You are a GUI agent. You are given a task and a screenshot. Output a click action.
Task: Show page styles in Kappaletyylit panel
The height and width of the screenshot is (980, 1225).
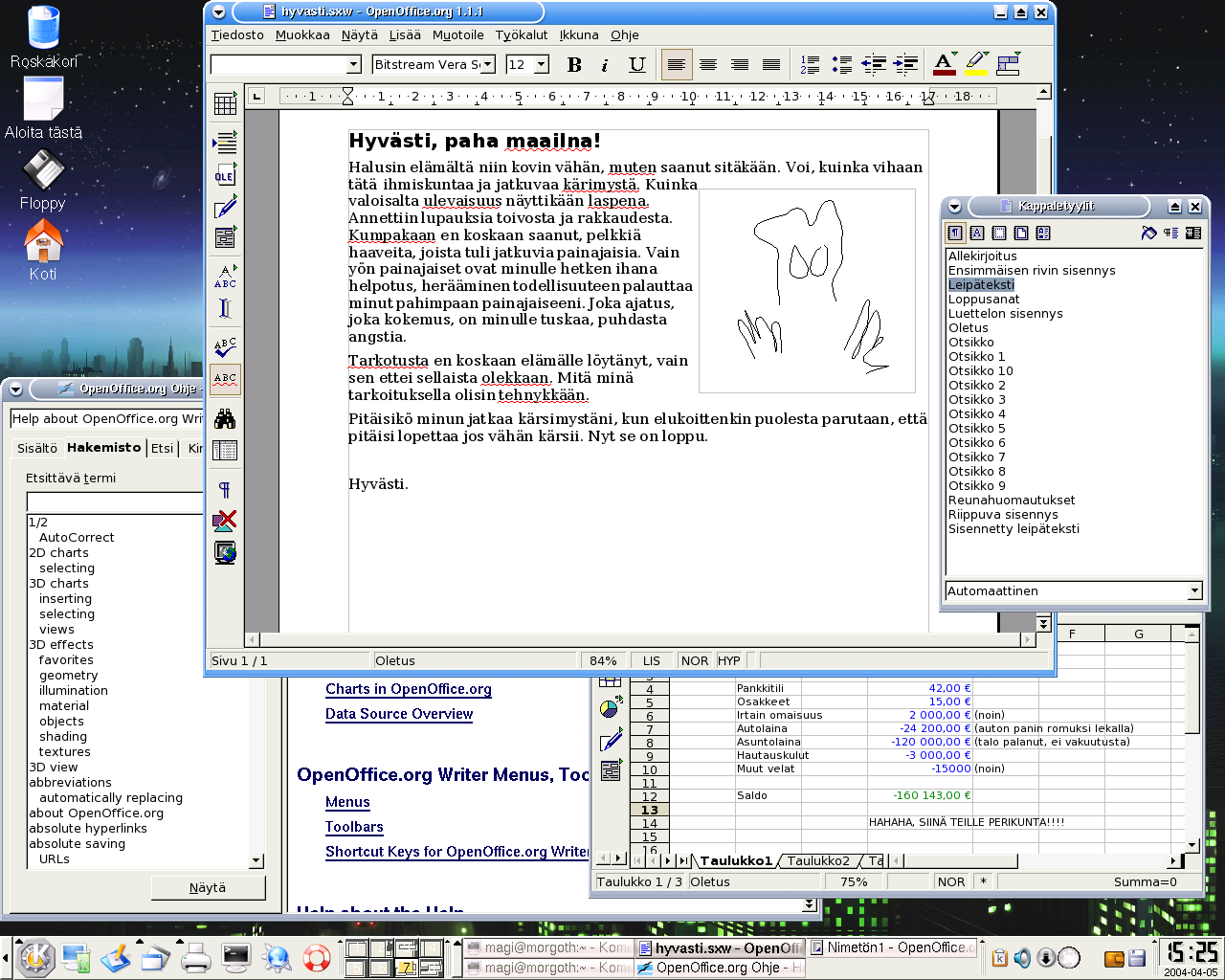click(1021, 233)
